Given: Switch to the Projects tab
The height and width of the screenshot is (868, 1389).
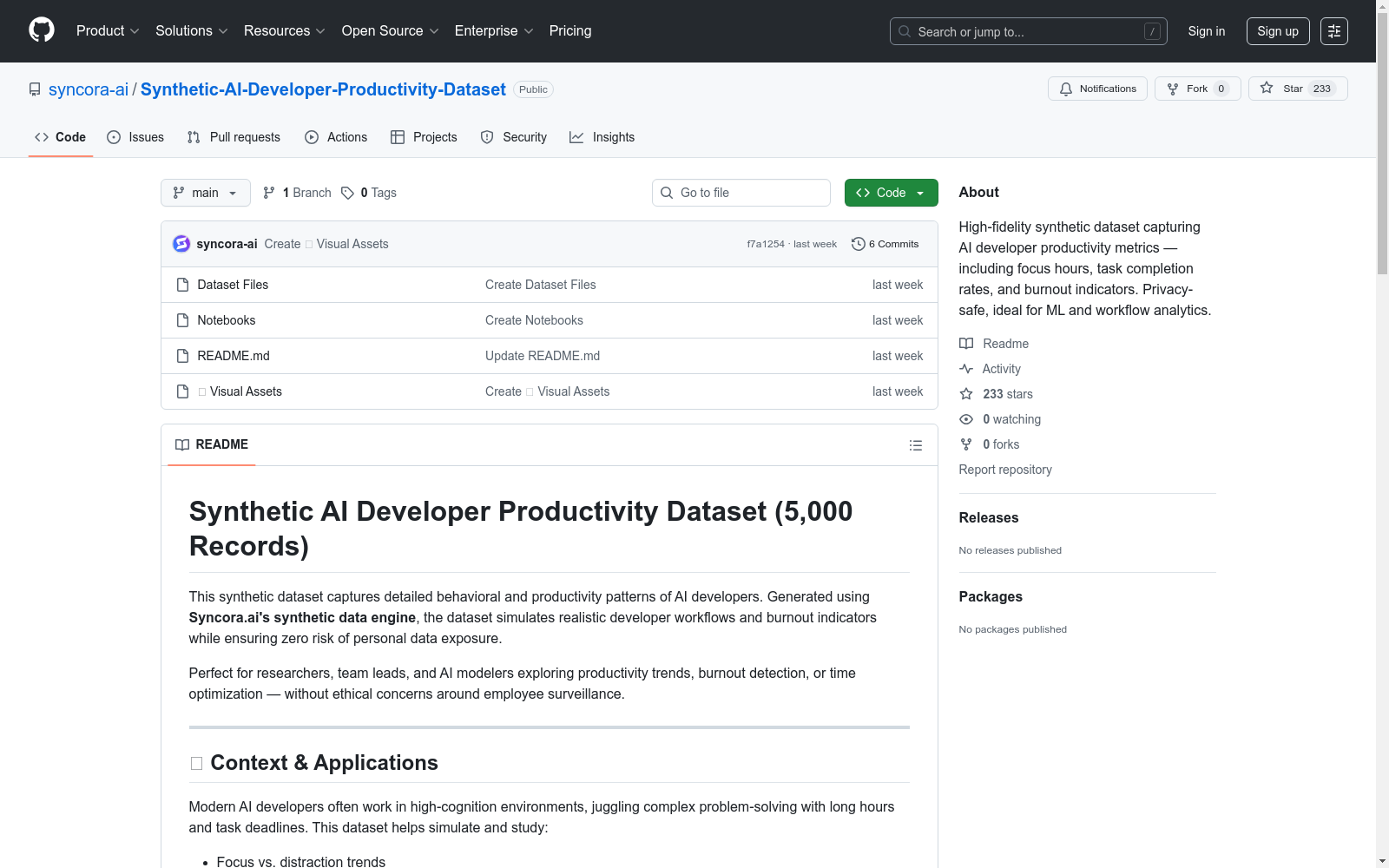Looking at the screenshot, I should [424, 137].
